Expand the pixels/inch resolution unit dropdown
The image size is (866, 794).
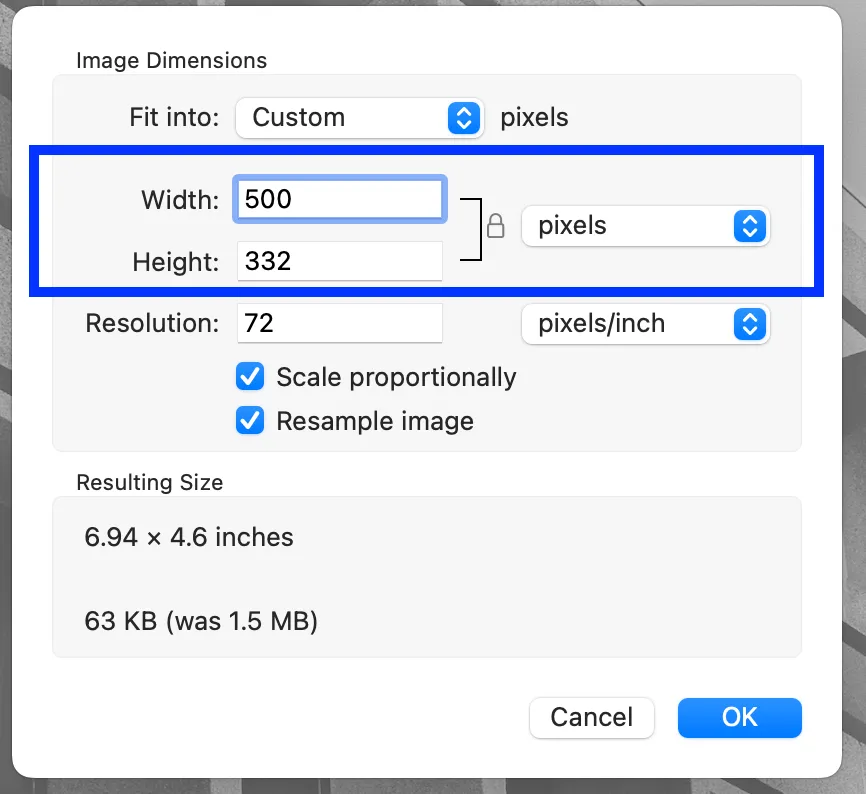click(645, 324)
